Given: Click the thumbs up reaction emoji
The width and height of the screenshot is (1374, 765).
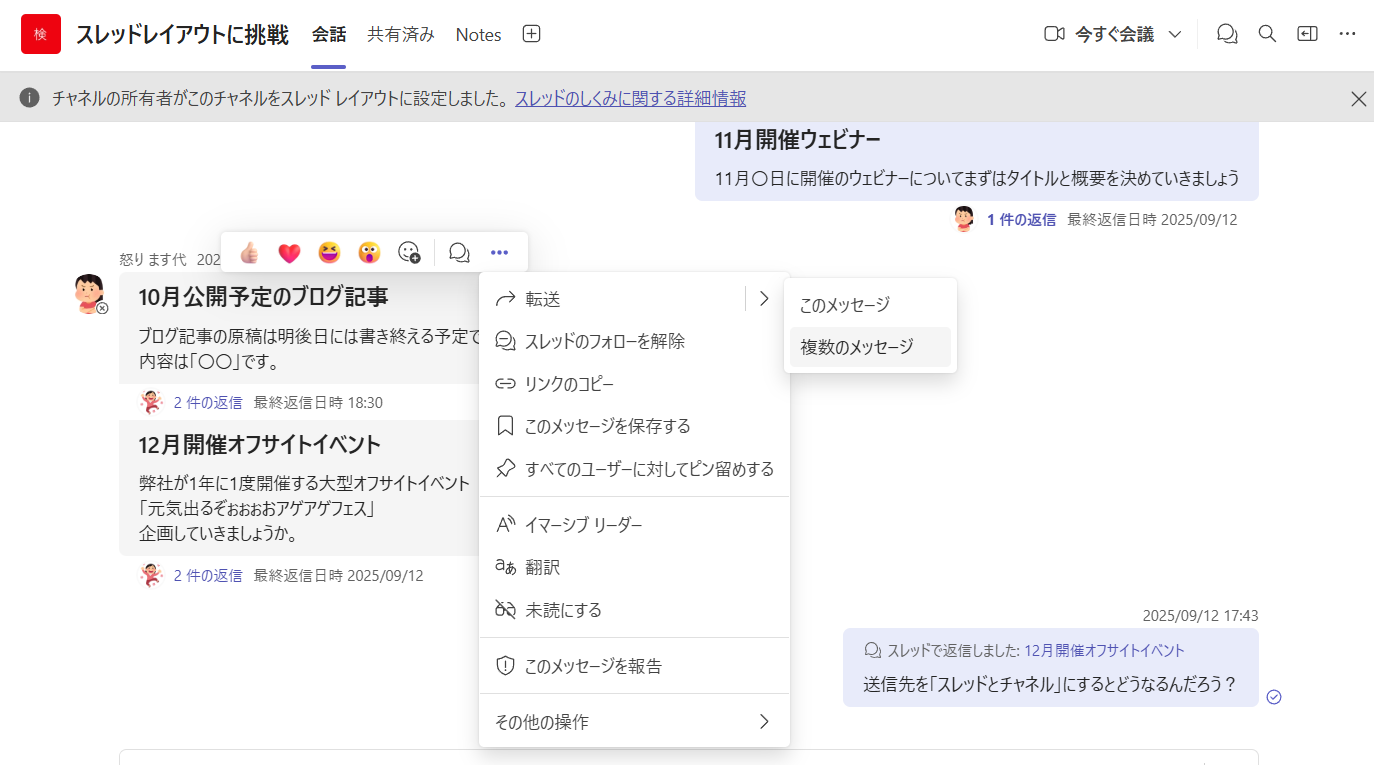Looking at the screenshot, I should pos(249,253).
